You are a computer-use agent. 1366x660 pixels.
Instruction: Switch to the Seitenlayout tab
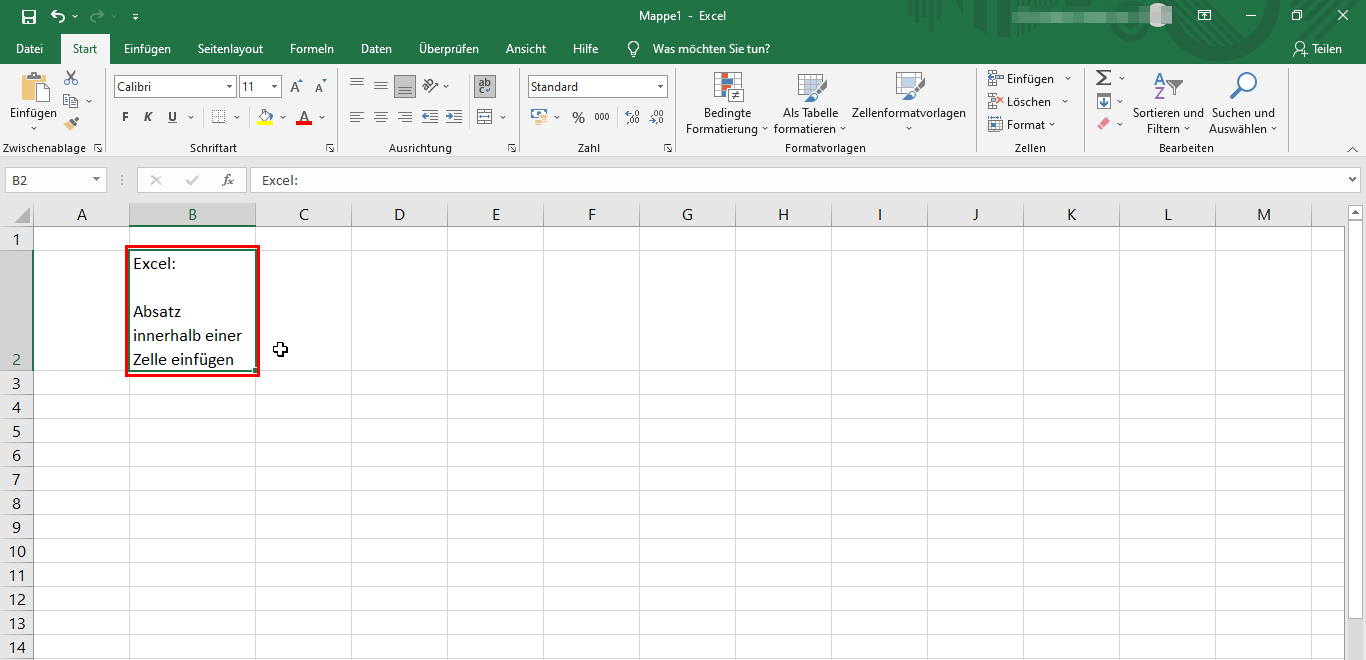(230, 49)
